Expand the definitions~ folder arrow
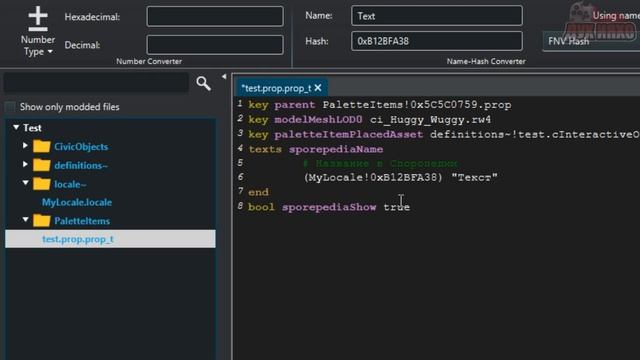640x360 pixels. tap(25, 164)
